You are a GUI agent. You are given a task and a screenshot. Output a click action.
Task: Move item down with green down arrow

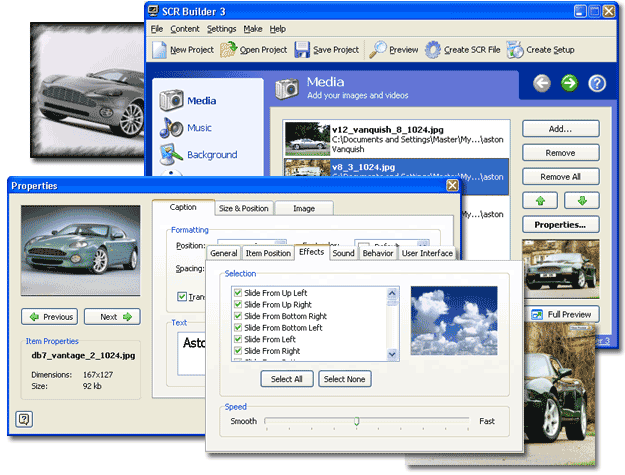(x=582, y=200)
